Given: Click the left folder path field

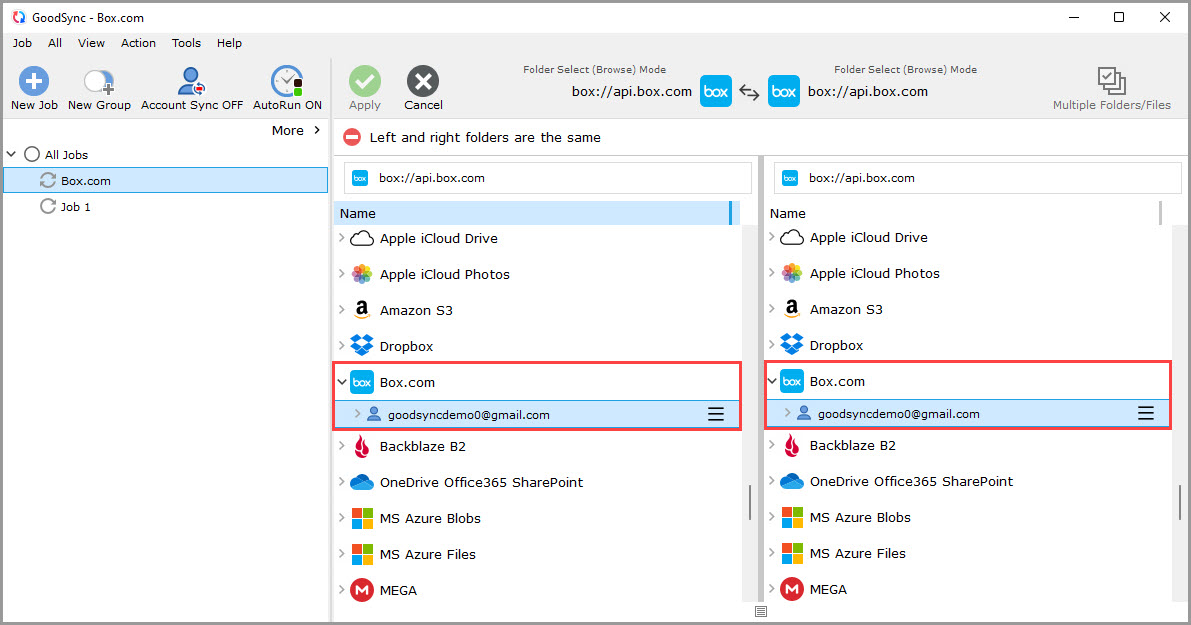Looking at the screenshot, I should click(548, 178).
